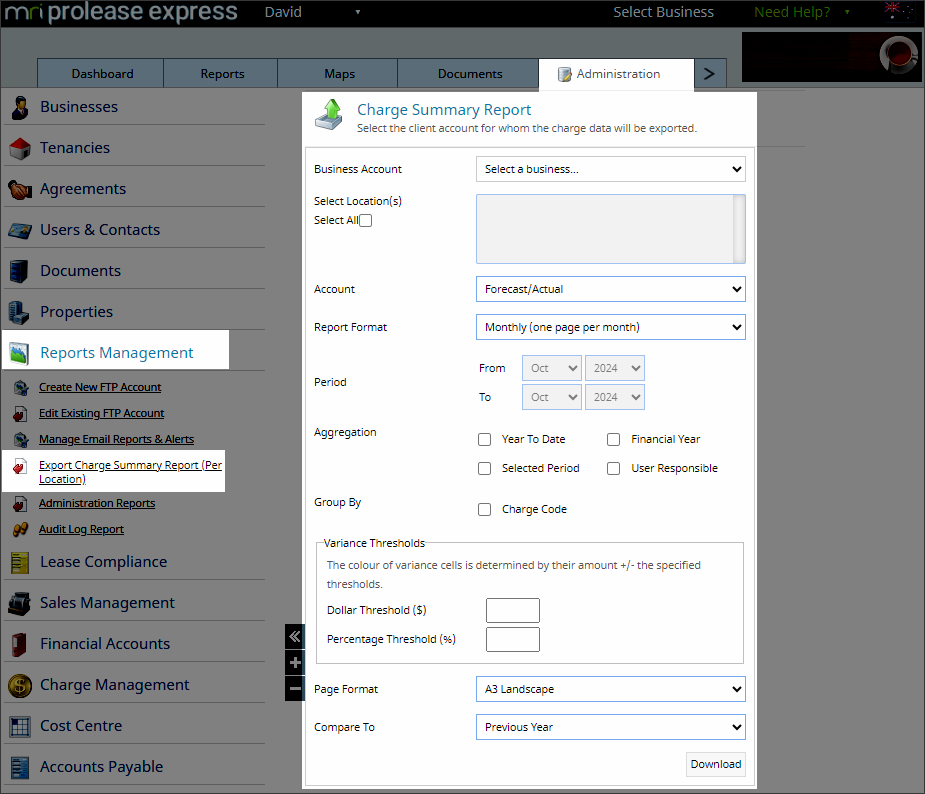
Task: Open the Report Format dropdown
Action: click(611, 327)
